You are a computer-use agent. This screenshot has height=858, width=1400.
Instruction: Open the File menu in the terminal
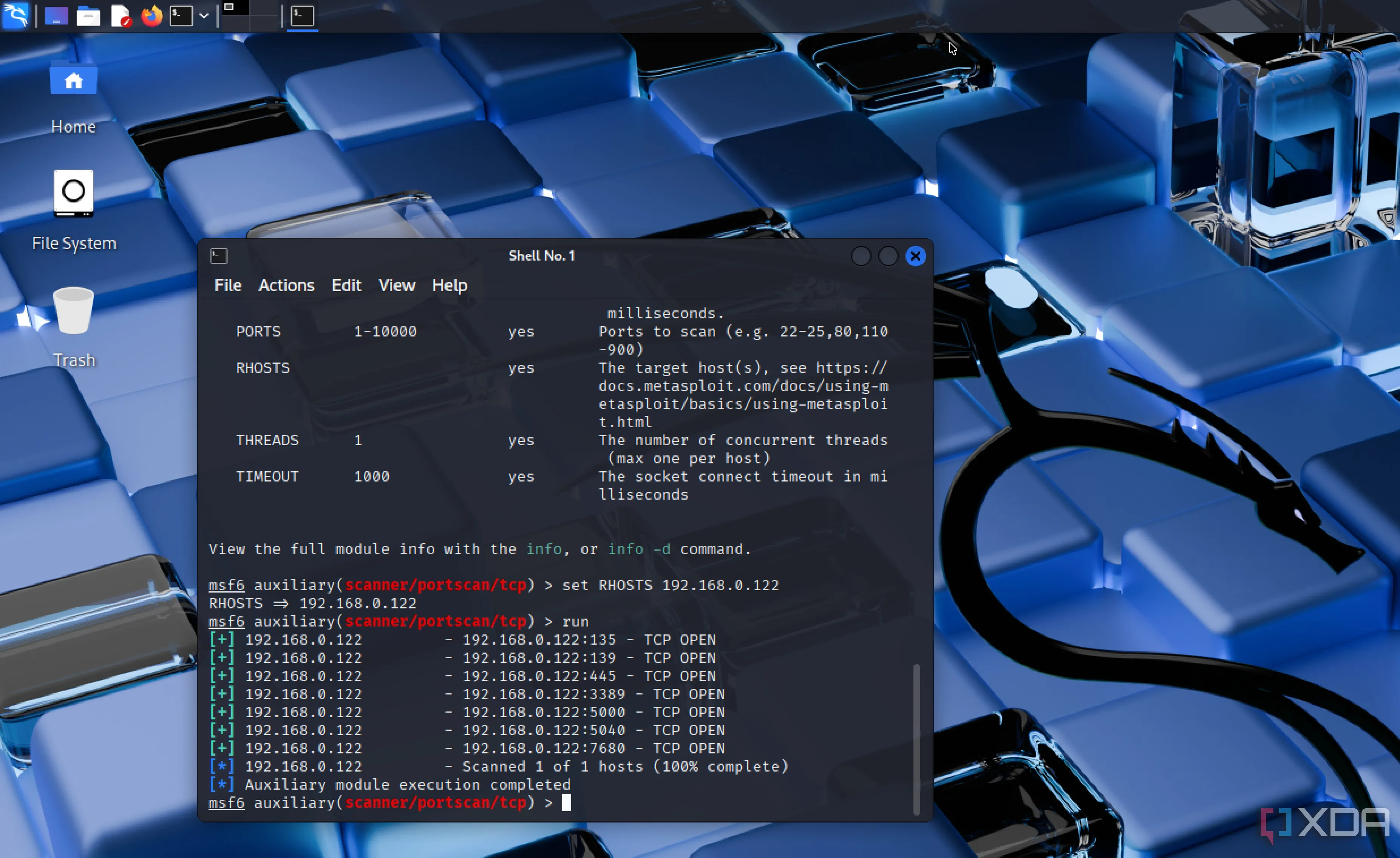(x=227, y=285)
